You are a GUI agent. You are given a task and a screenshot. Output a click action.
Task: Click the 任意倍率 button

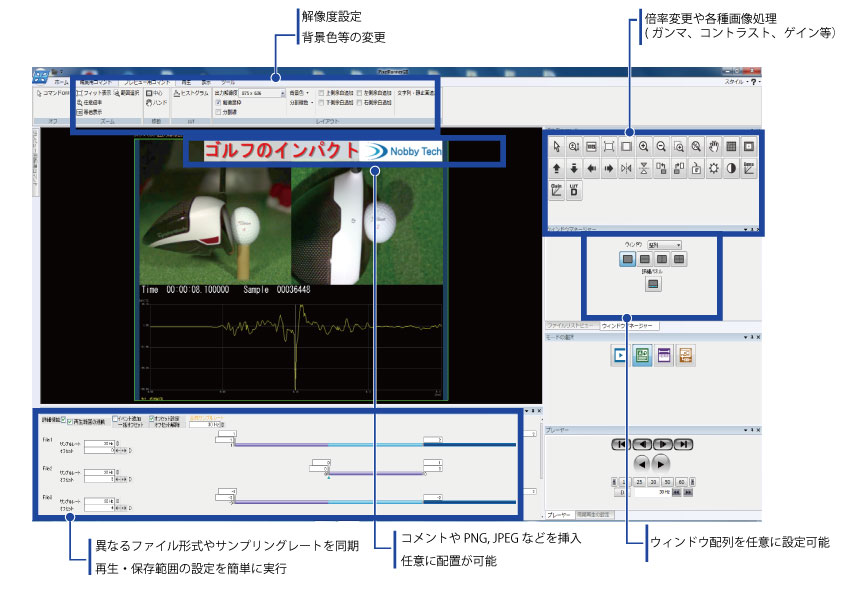pyautogui.click(x=89, y=103)
